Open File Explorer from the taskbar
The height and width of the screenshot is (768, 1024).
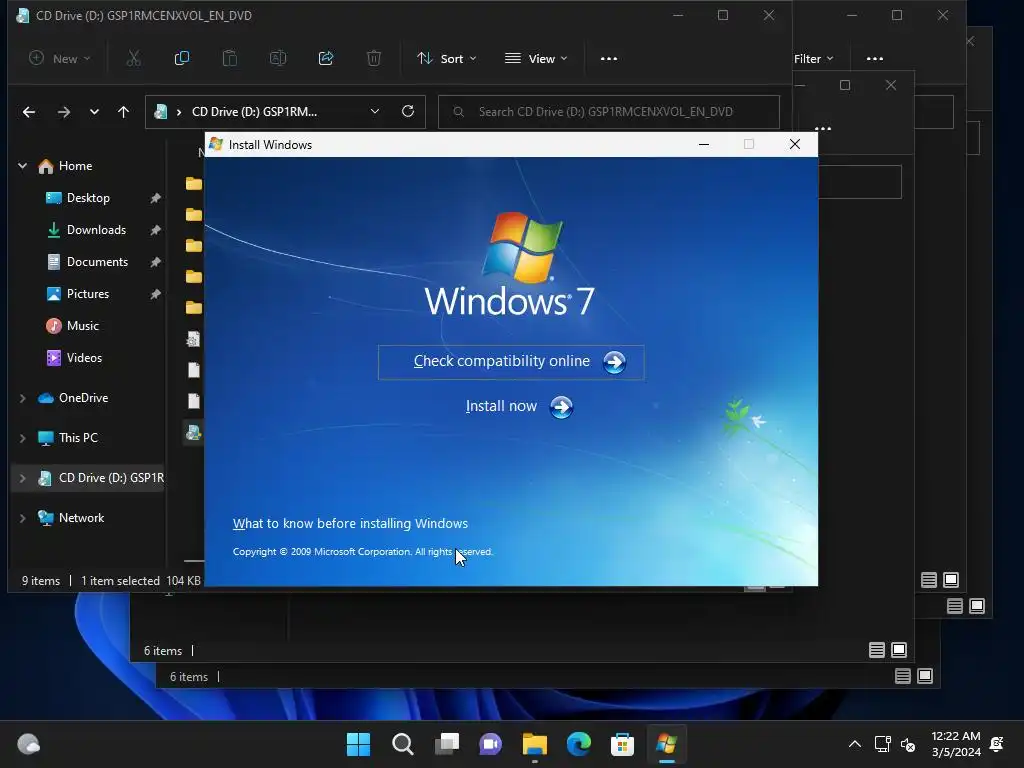[x=535, y=744]
